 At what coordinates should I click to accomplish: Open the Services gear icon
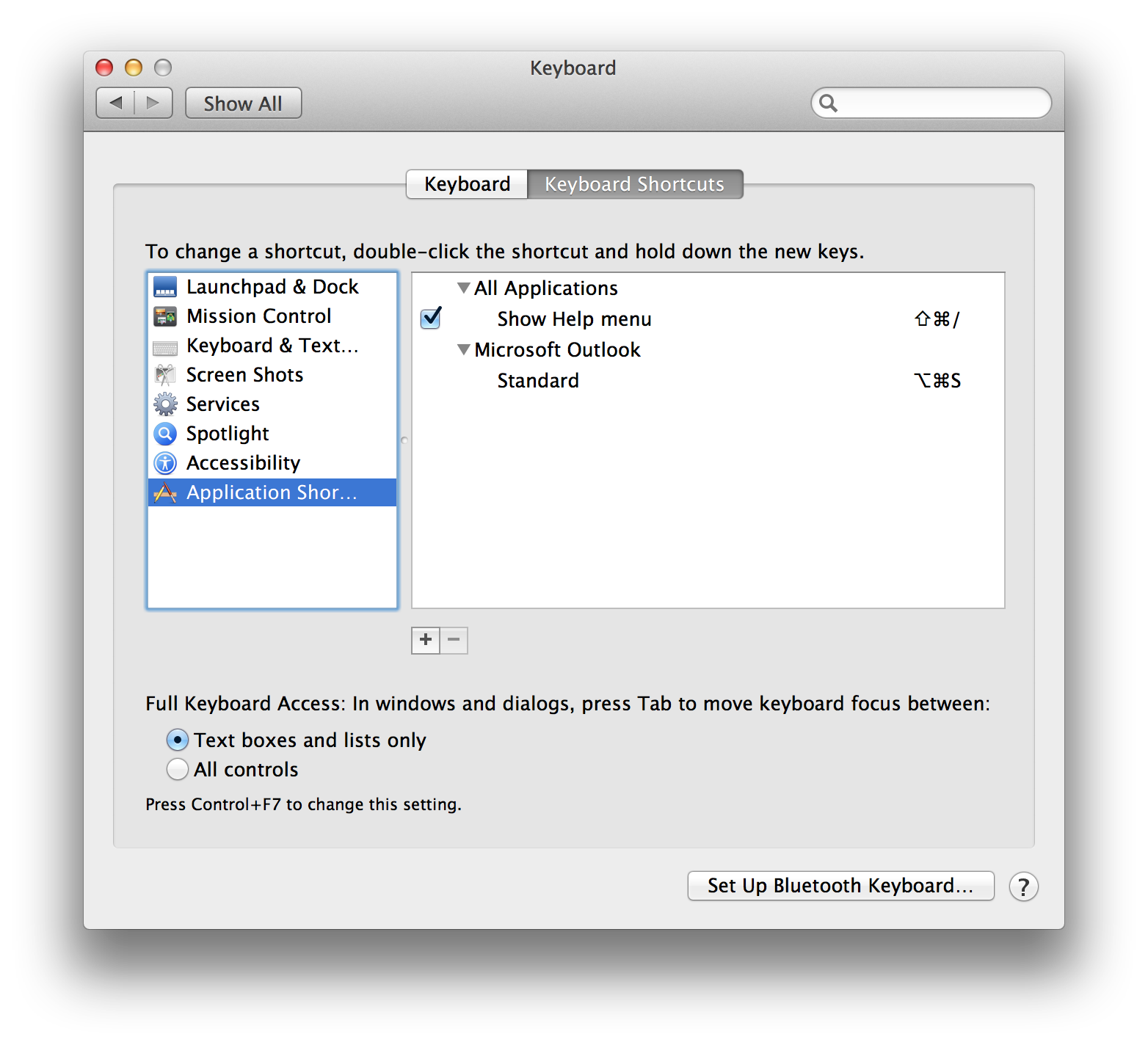point(165,404)
